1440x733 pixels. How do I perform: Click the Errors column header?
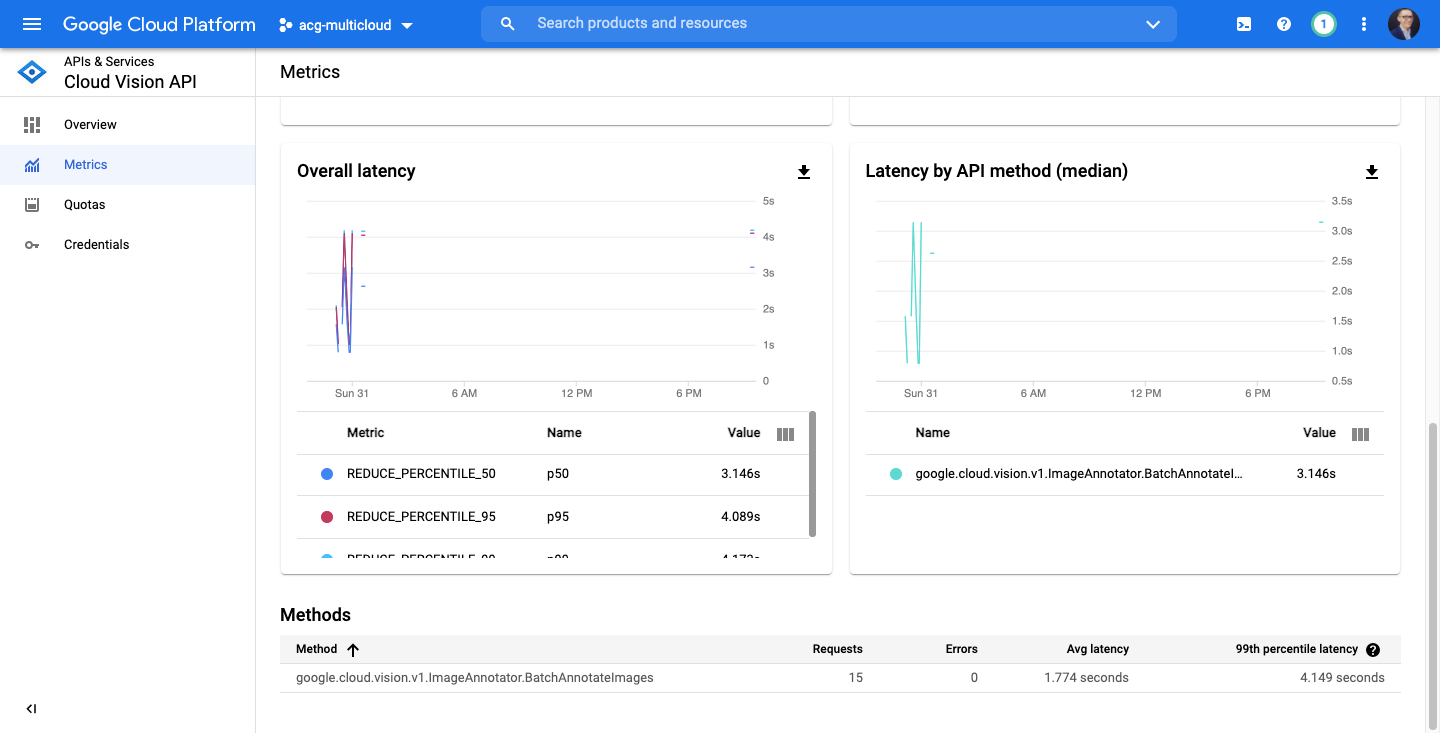point(962,649)
